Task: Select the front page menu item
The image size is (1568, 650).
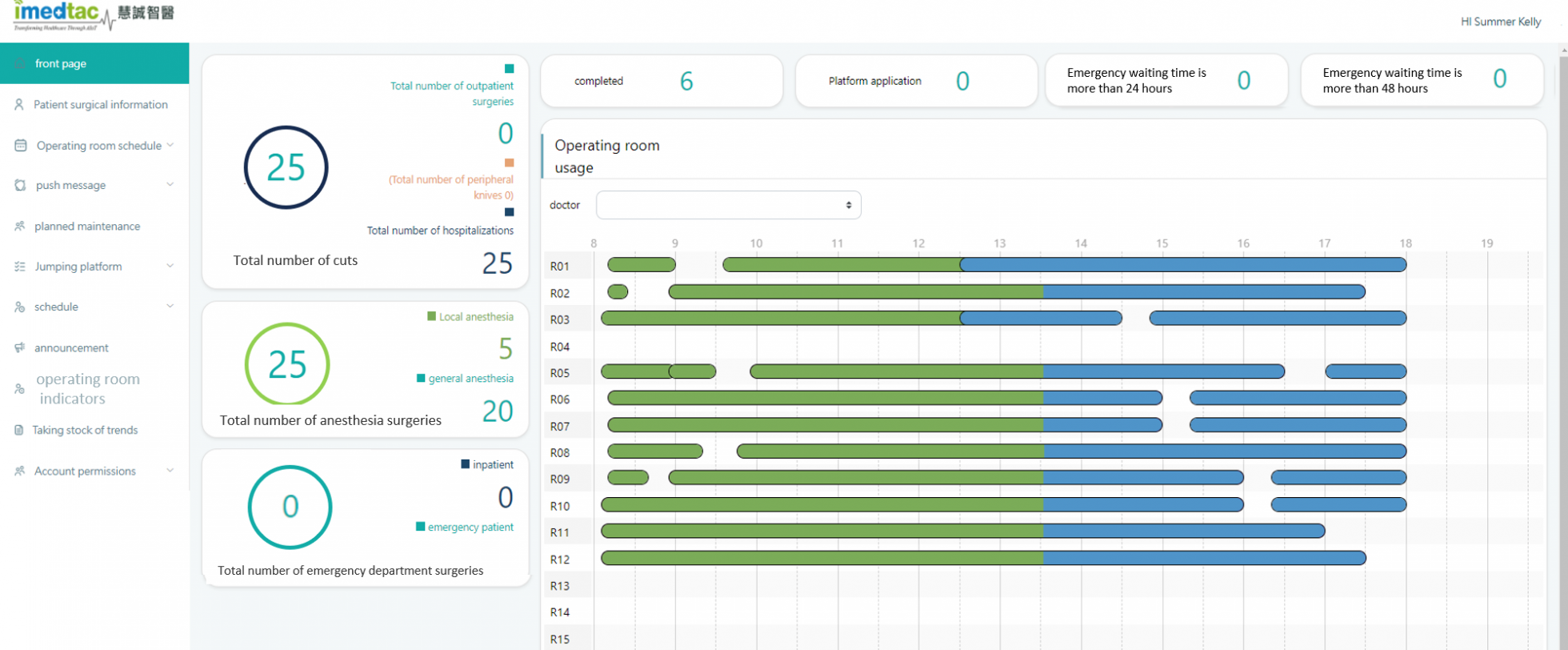Action: click(94, 63)
